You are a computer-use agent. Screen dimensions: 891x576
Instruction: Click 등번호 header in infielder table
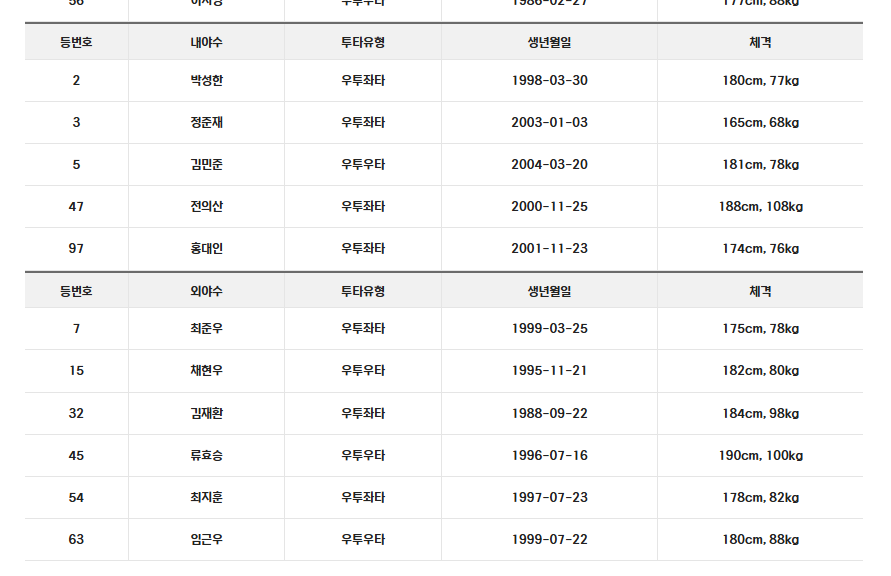tap(76, 43)
